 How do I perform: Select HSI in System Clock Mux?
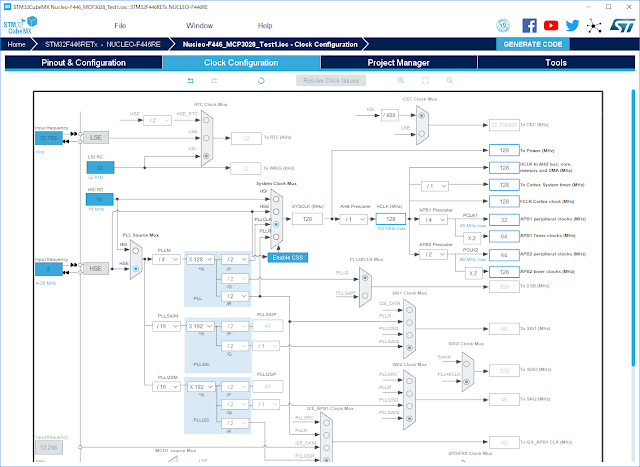click(x=276, y=199)
